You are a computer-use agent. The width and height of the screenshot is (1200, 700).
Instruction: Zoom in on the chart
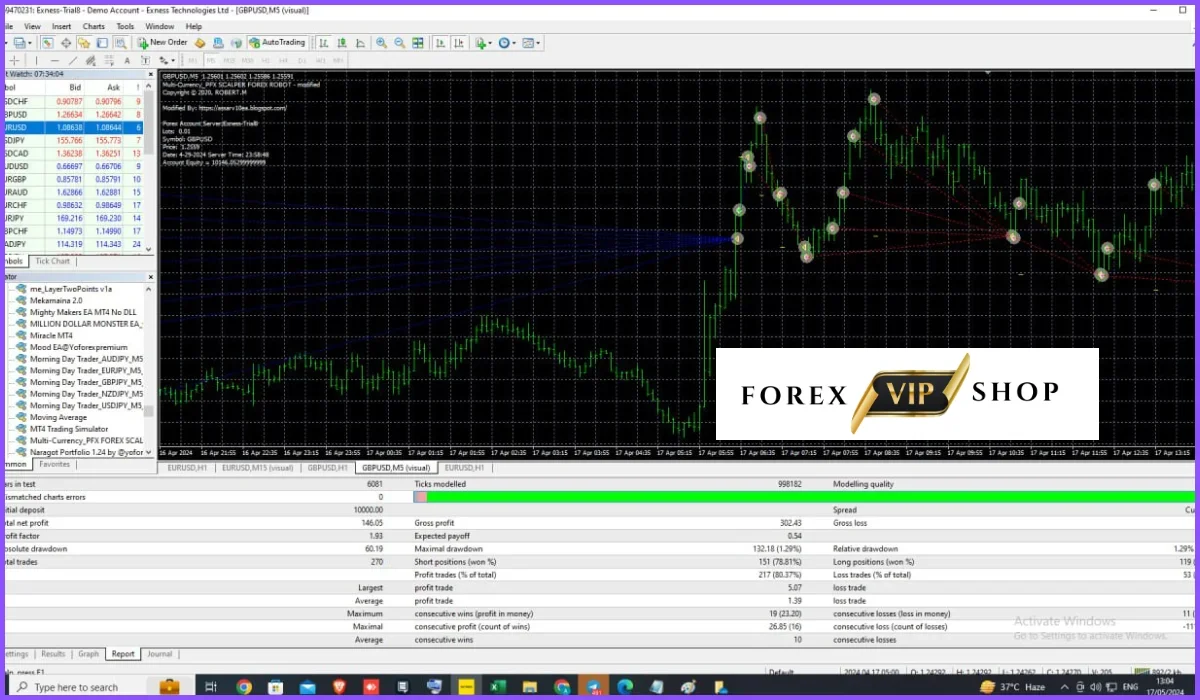[381, 43]
